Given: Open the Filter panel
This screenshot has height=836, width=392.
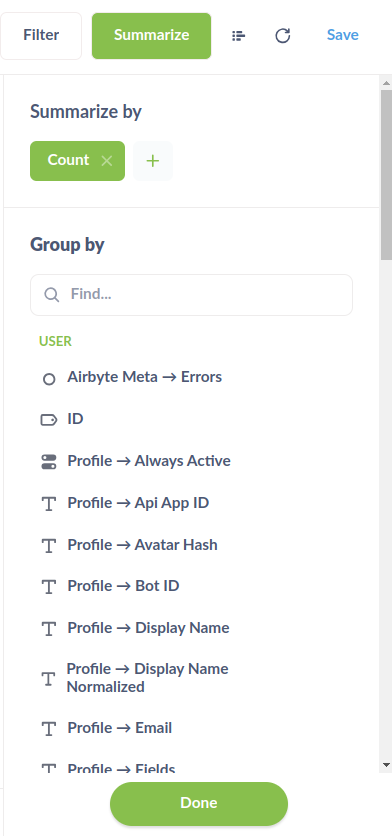Looking at the screenshot, I should click(41, 36).
